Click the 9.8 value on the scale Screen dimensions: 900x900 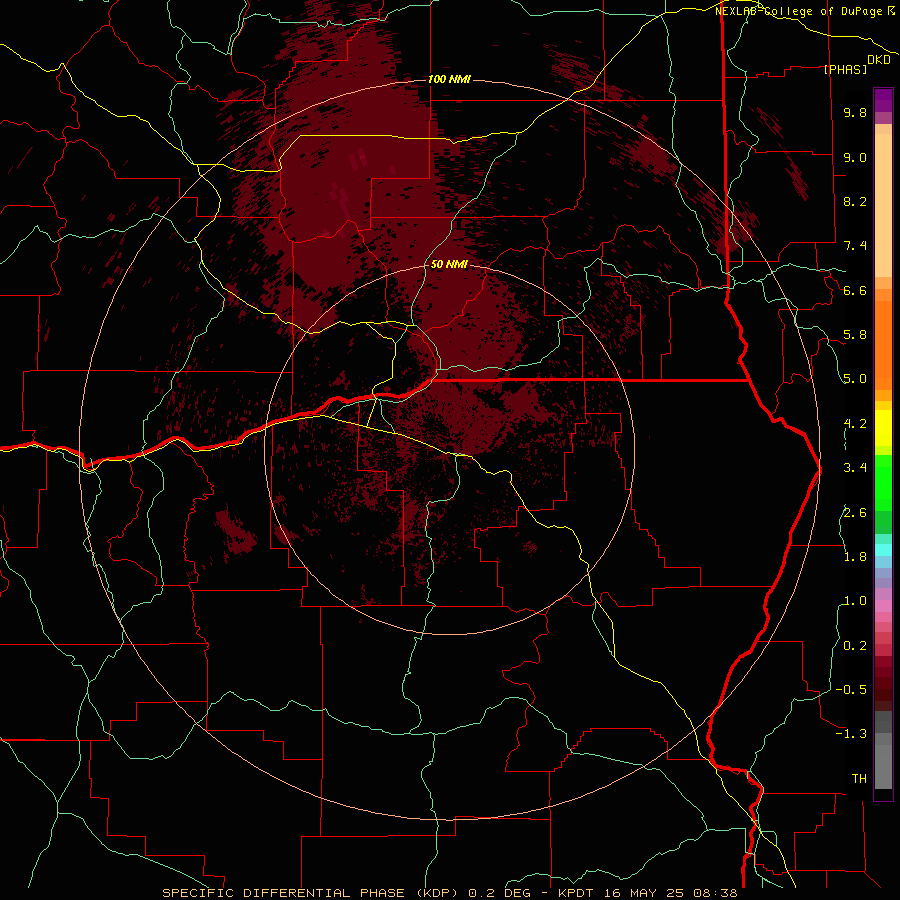(x=855, y=112)
